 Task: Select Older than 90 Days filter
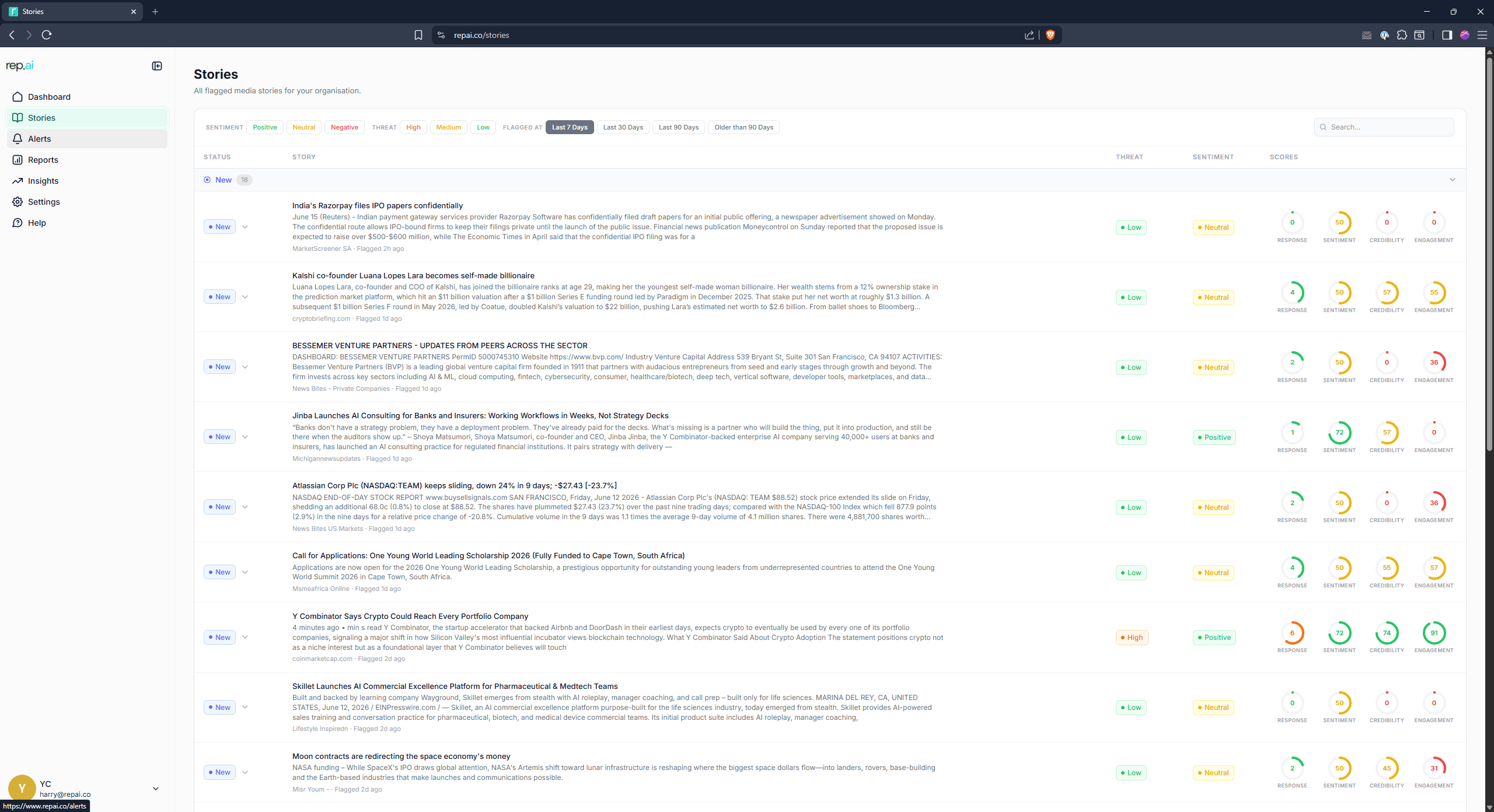743,127
